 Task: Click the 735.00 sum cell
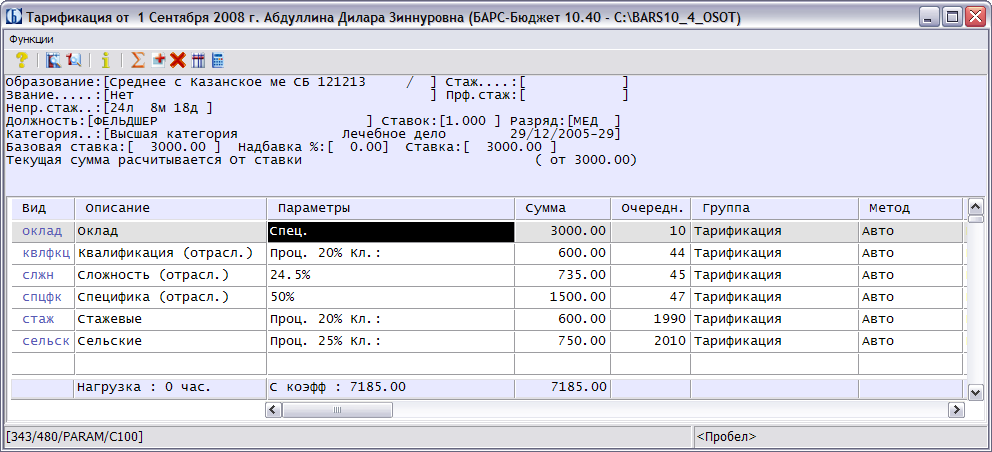(562, 275)
